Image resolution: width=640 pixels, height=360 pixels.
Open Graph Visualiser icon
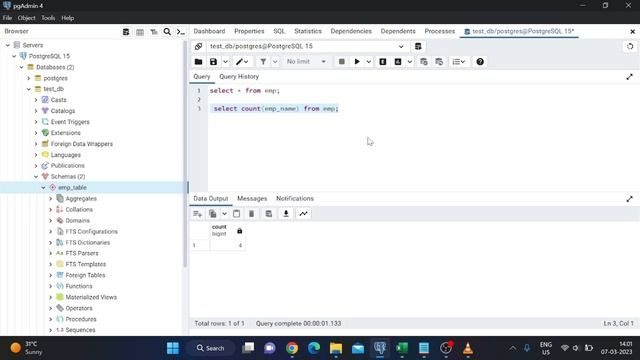(x=303, y=213)
